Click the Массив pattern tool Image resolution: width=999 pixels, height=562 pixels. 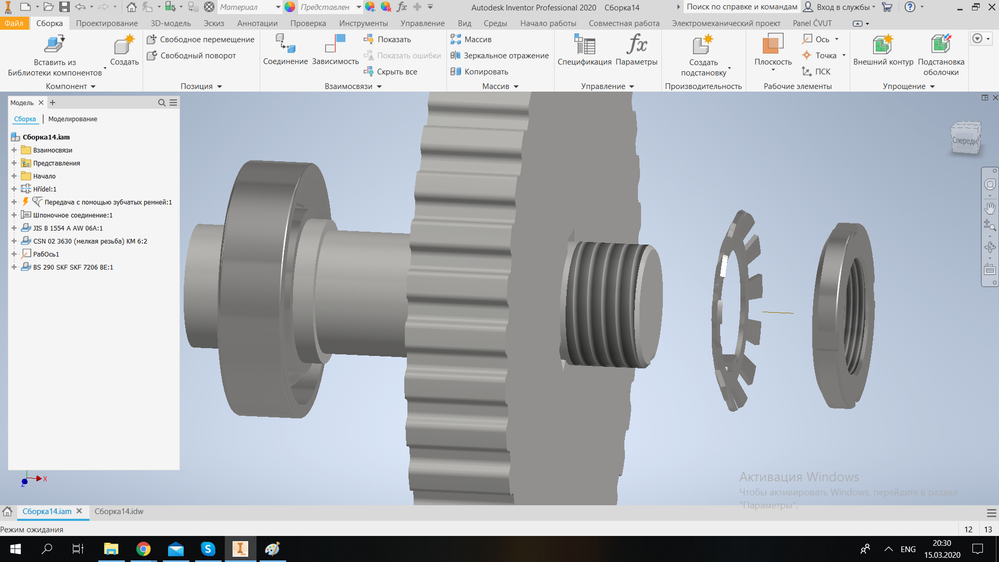pyautogui.click(x=471, y=39)
